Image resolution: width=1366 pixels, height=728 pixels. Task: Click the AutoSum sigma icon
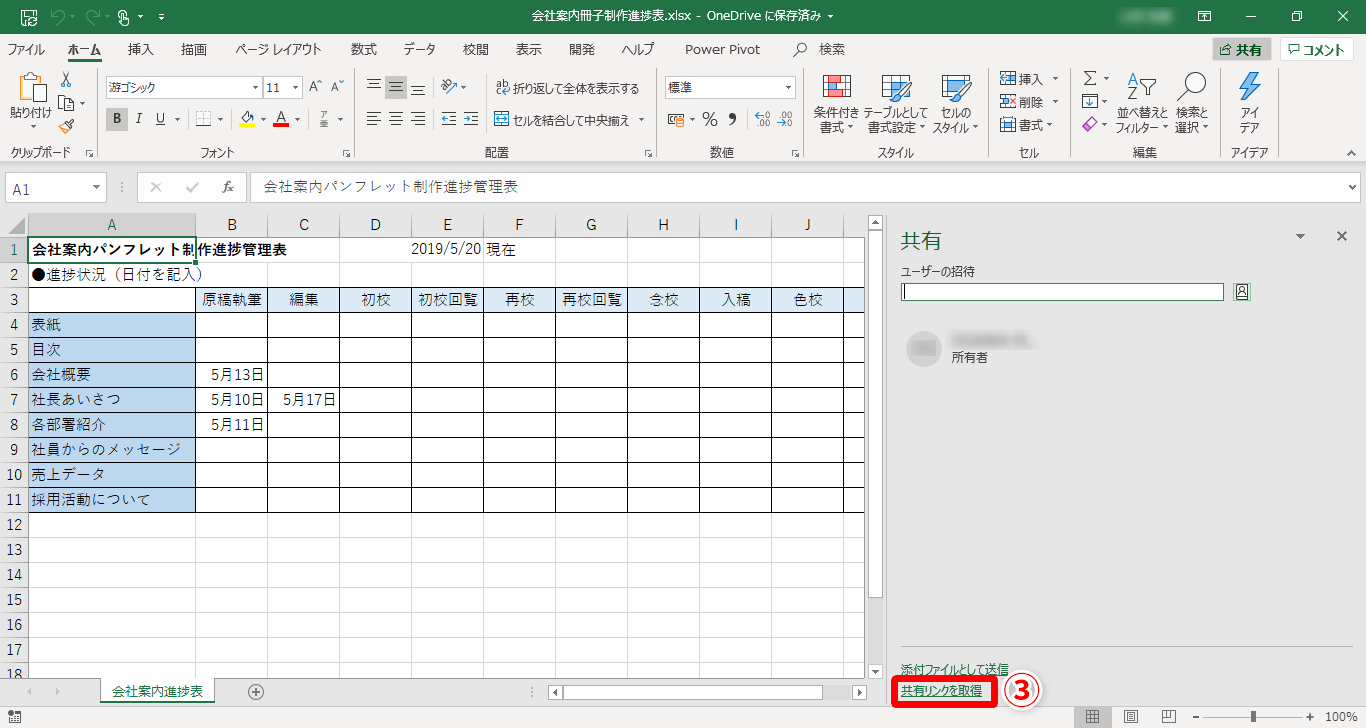[x=1090, y=78]
